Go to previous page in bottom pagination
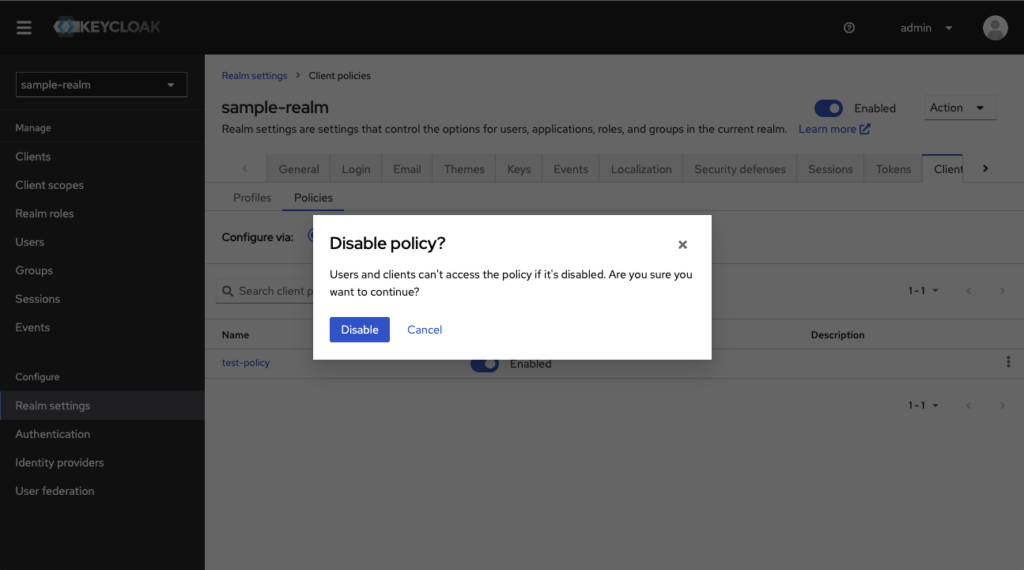 tap(968, 405)
